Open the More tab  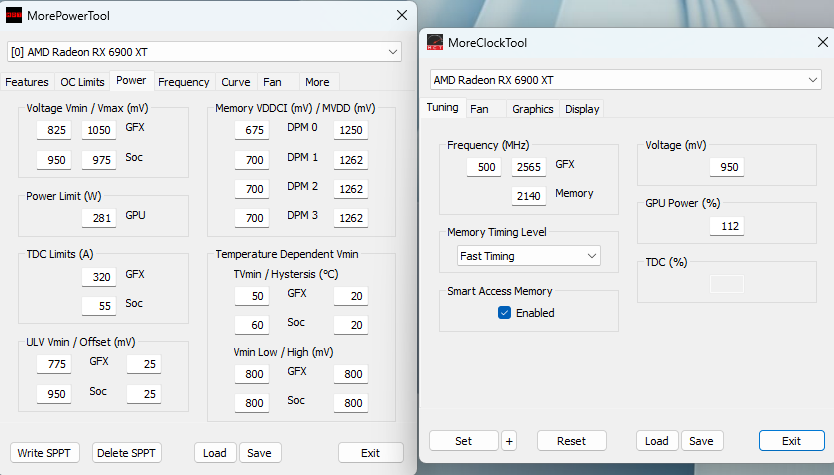[x=317, y=82]
